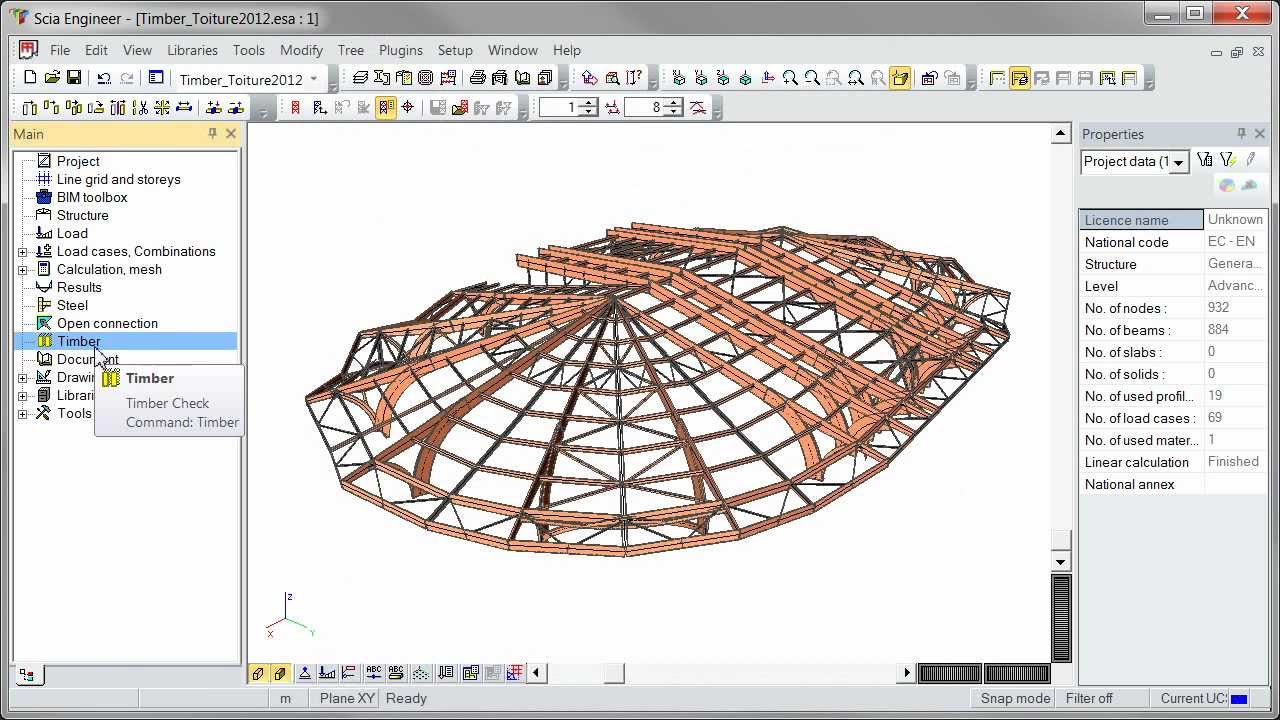The height and width of the screenshot is (720, 1280).
Task: Set view in Y direction
Action: point(701,78)
